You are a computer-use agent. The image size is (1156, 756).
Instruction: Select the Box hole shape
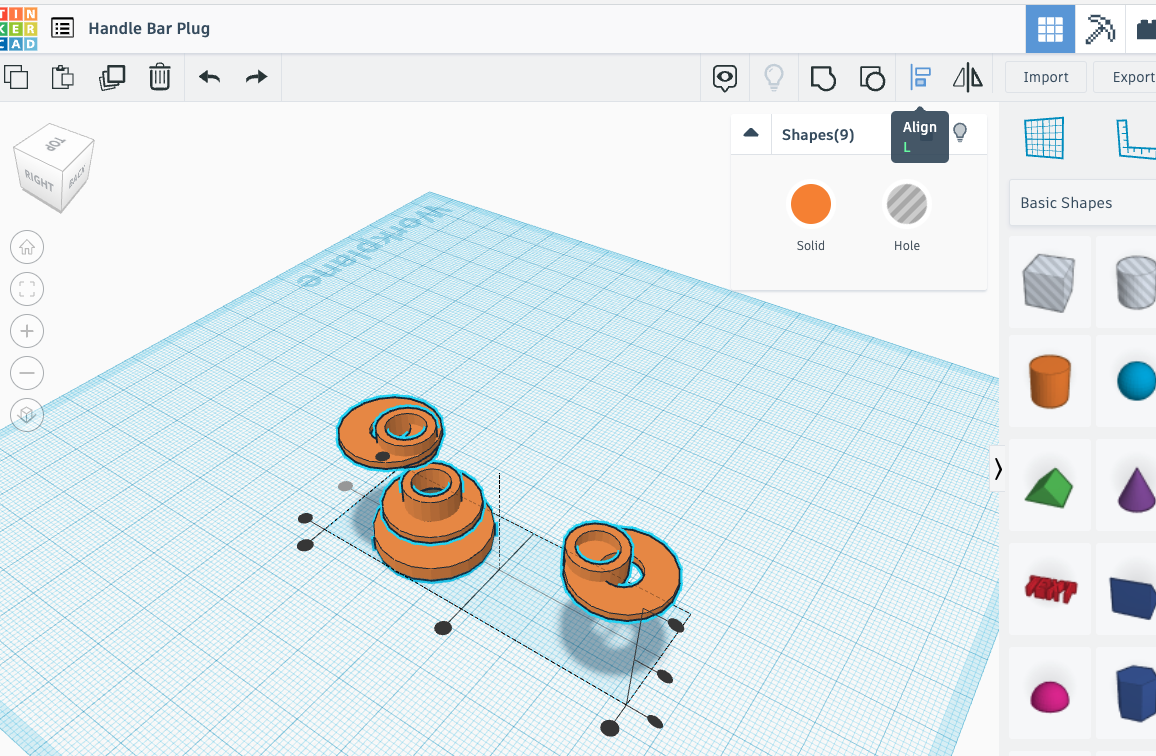[x=1049, y=282]
